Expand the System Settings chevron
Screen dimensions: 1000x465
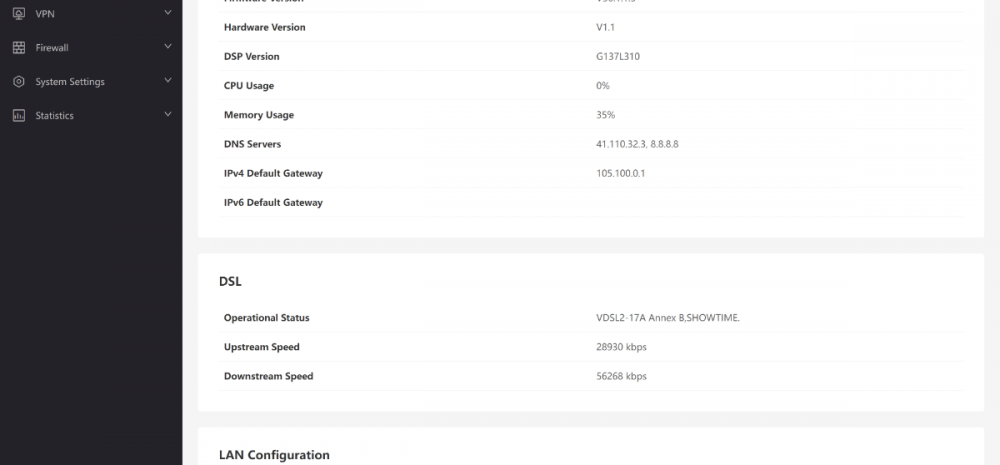pyautogui.click(x=167, y=81)
